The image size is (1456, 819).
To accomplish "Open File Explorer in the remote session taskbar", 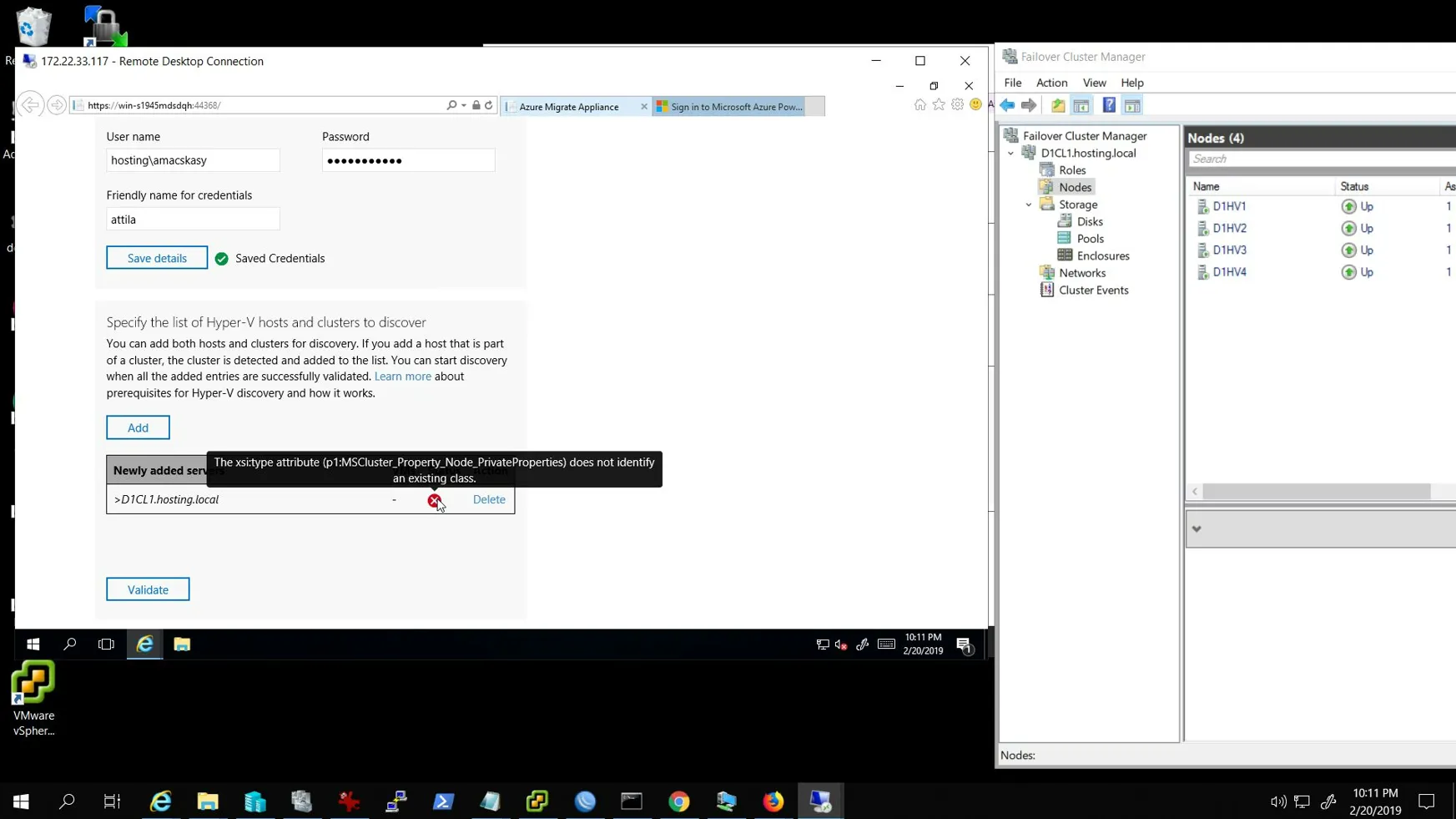I will tap(182, 644).
